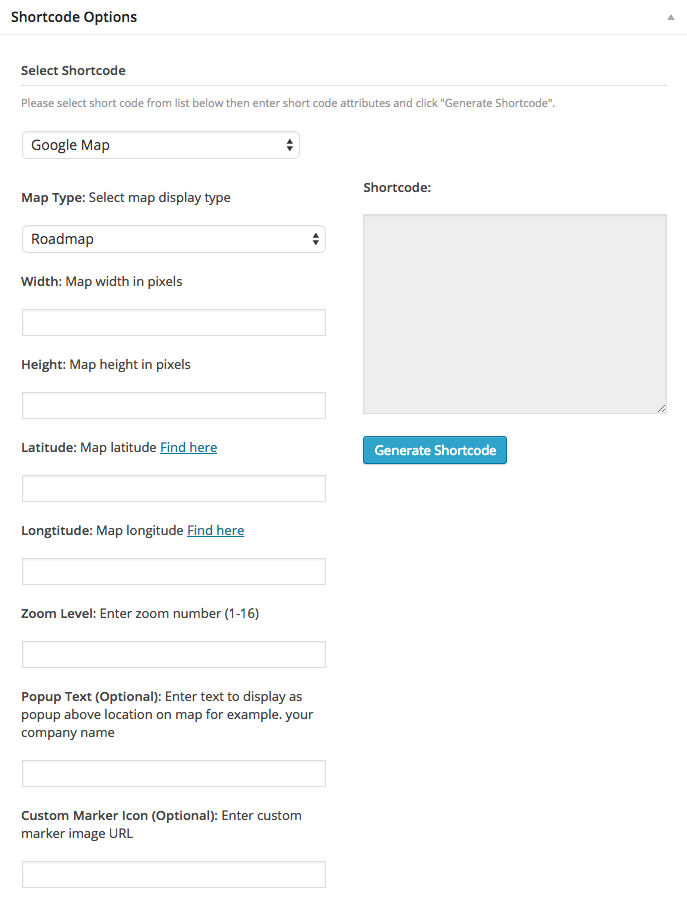Click the bold Map Type label

52,198
